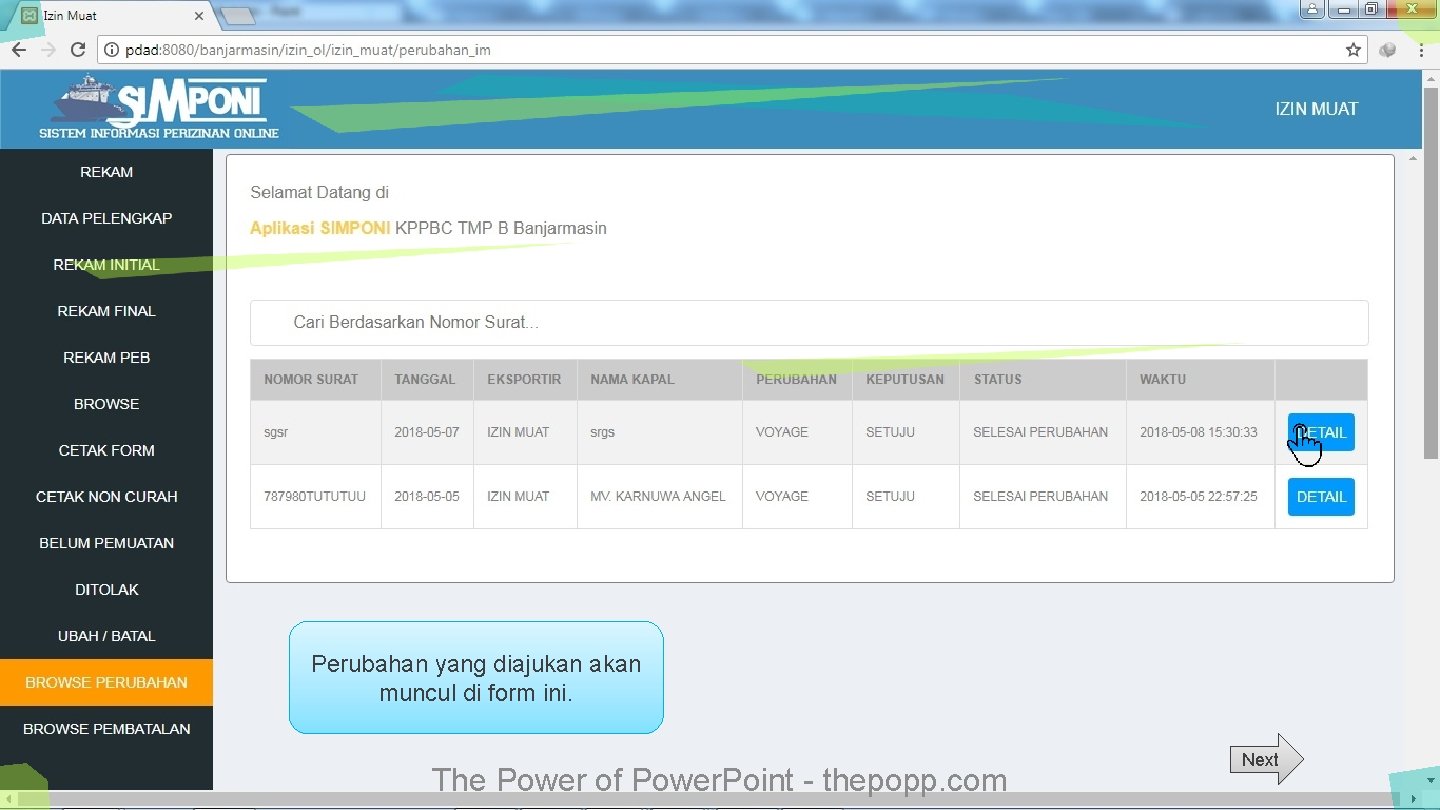Reload the page with refresh icon
Viewport: 1440px width, 810px height.
click(x=78, y=50)
